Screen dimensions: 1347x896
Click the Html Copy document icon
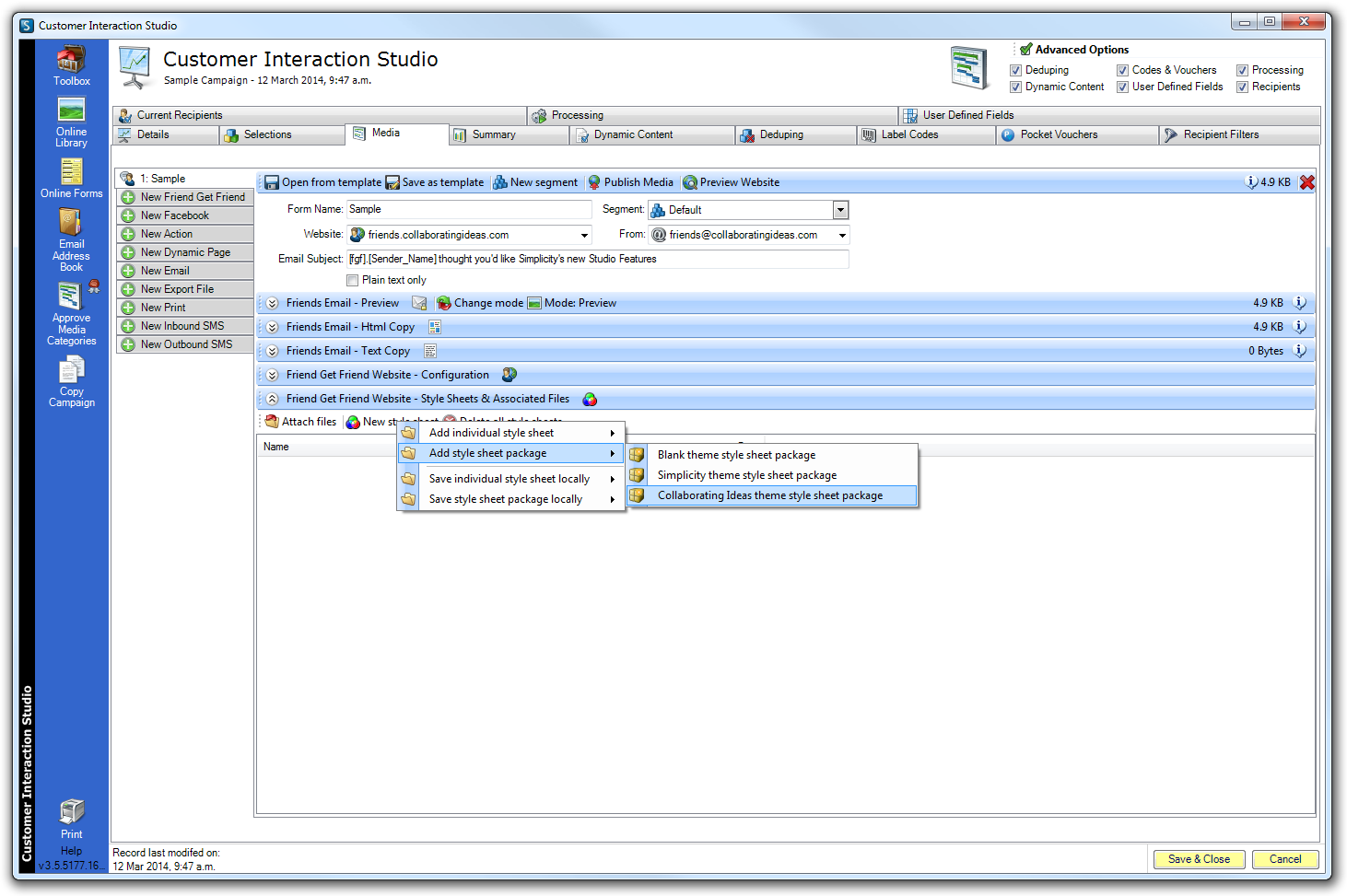pos(435,327)
